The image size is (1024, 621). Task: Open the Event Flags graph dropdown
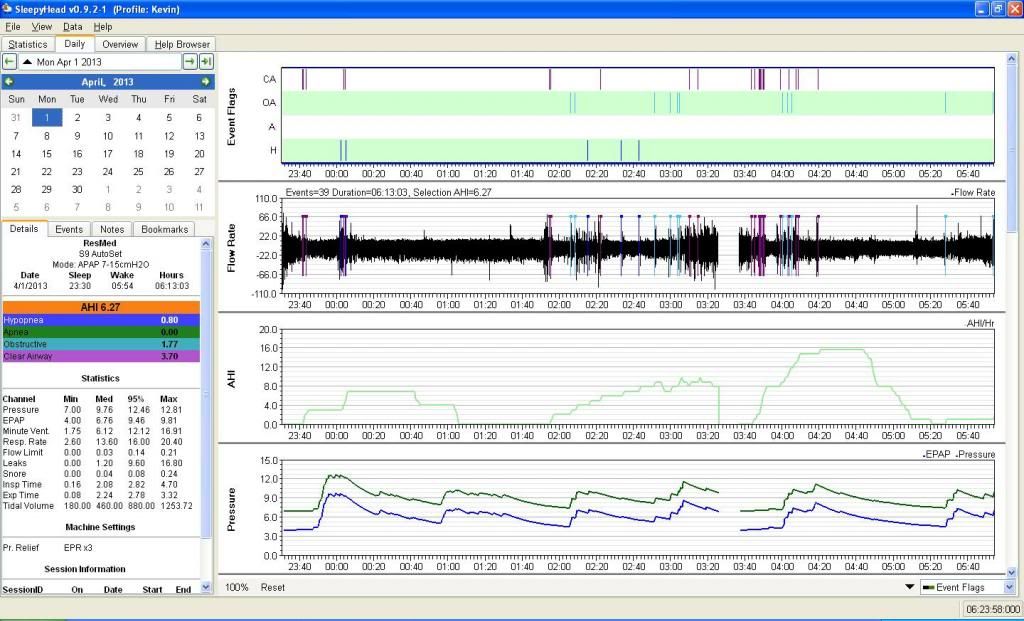[x=967, y=587]
